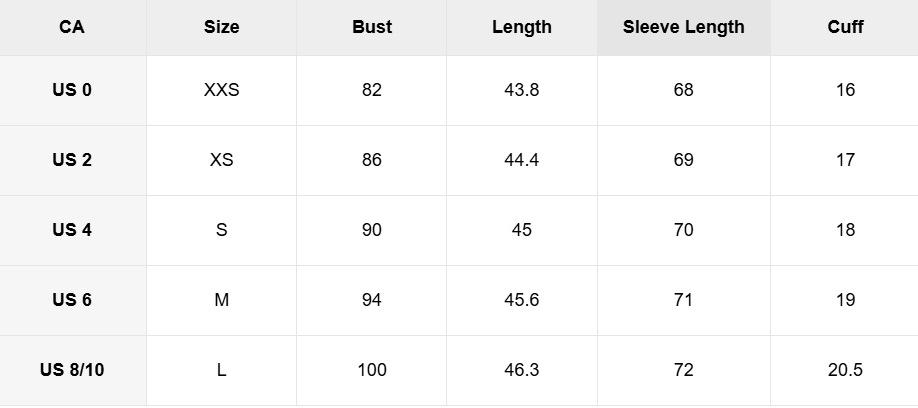918x408 pixels.
Task: Click the XXS size cell
Action: point(221,90)
